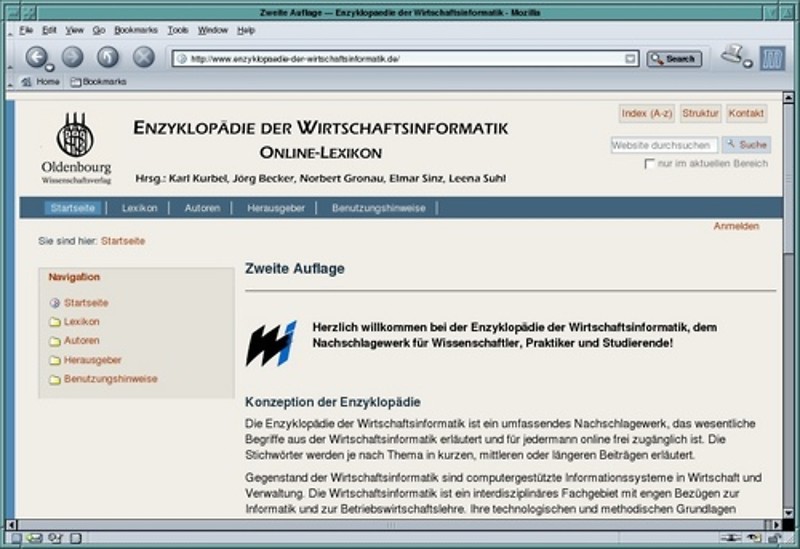The height and width of the screenshot is (549, 800).
Task: Open the Print button dropdown arrow
Action: tap(747, 64)
